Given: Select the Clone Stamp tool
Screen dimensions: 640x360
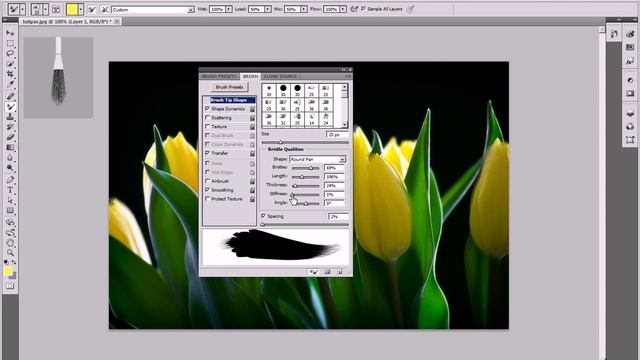Looking at the screenshot, I should pos(10,117).
